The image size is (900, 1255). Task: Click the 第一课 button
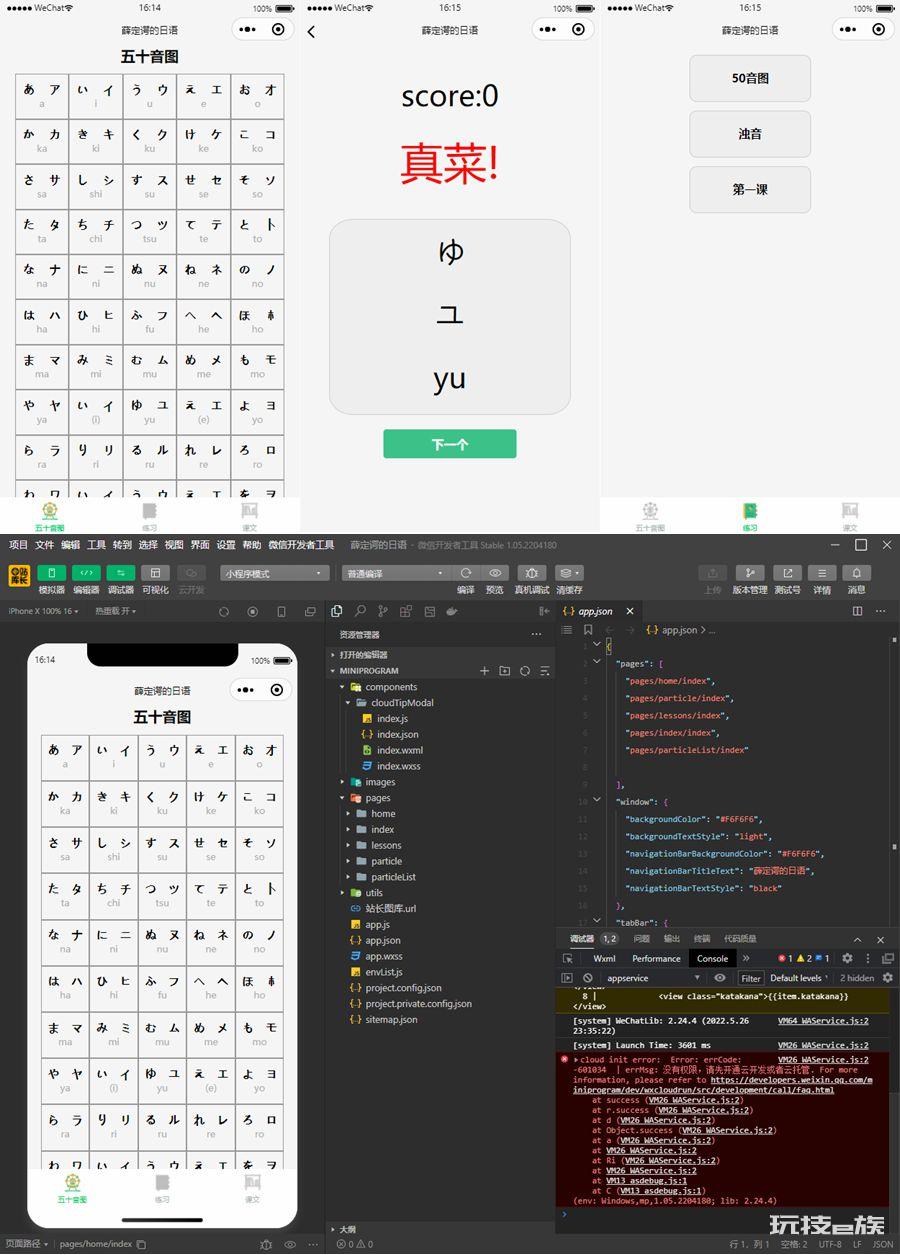tap(750, 189)
